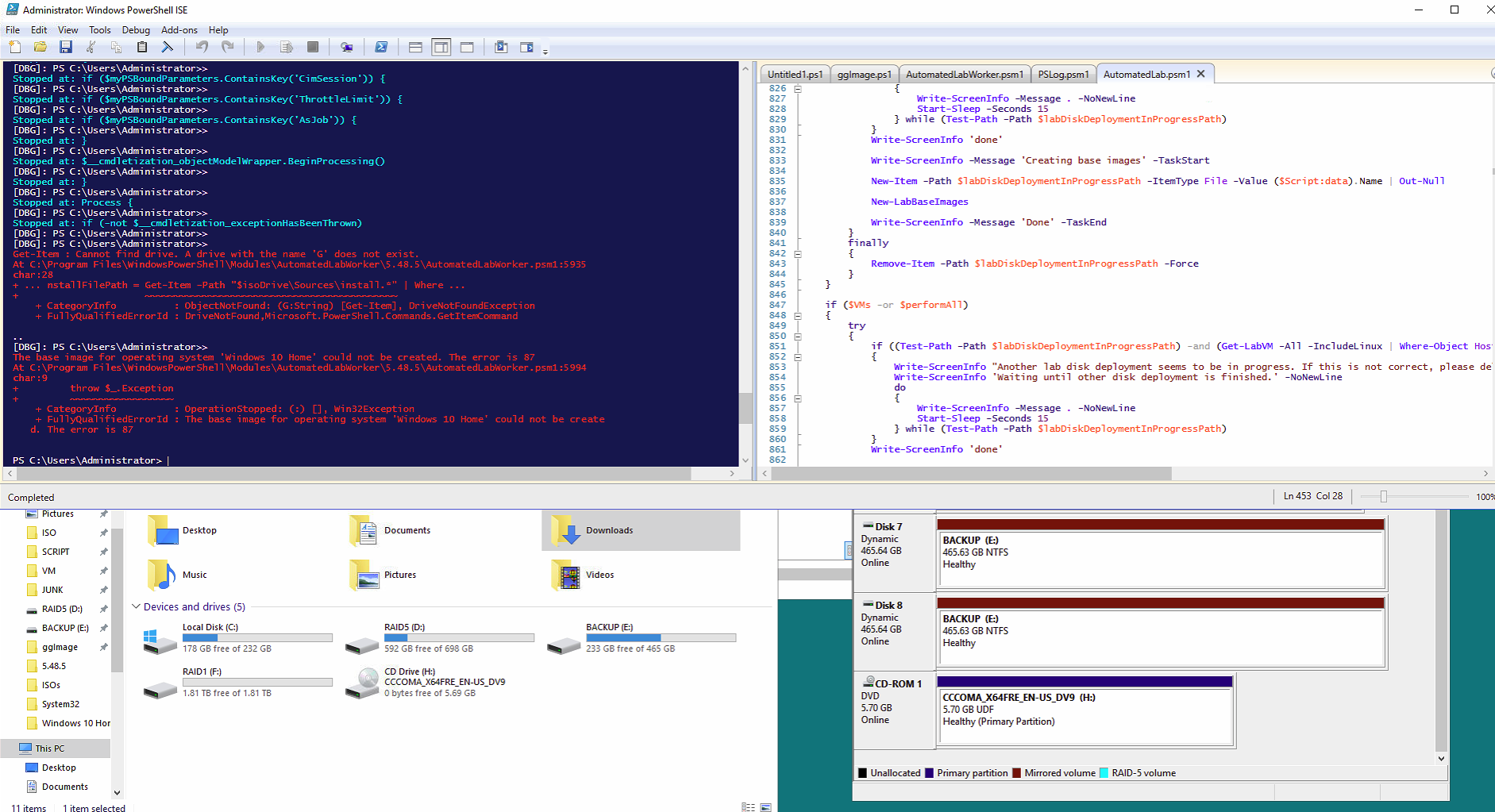The height and width of the screenshot is (812, 1495).
Task: Switch to the PSLog.psm1 tab
Action: (1063, 73)
